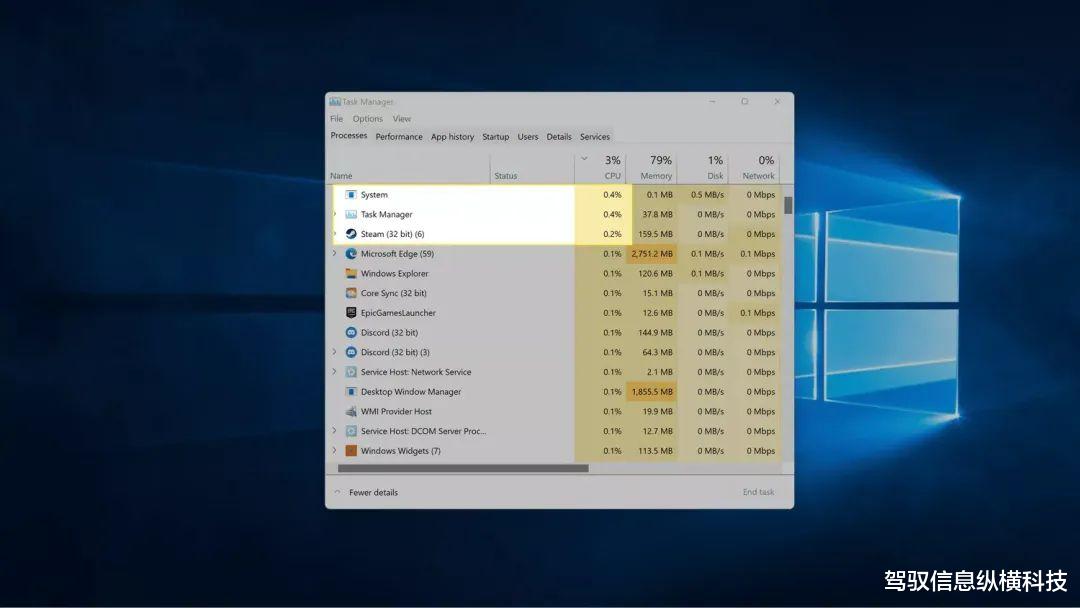Collapse the Windows Widgets process group
This screenshot has width=1080, height=608.
point(333,450)
